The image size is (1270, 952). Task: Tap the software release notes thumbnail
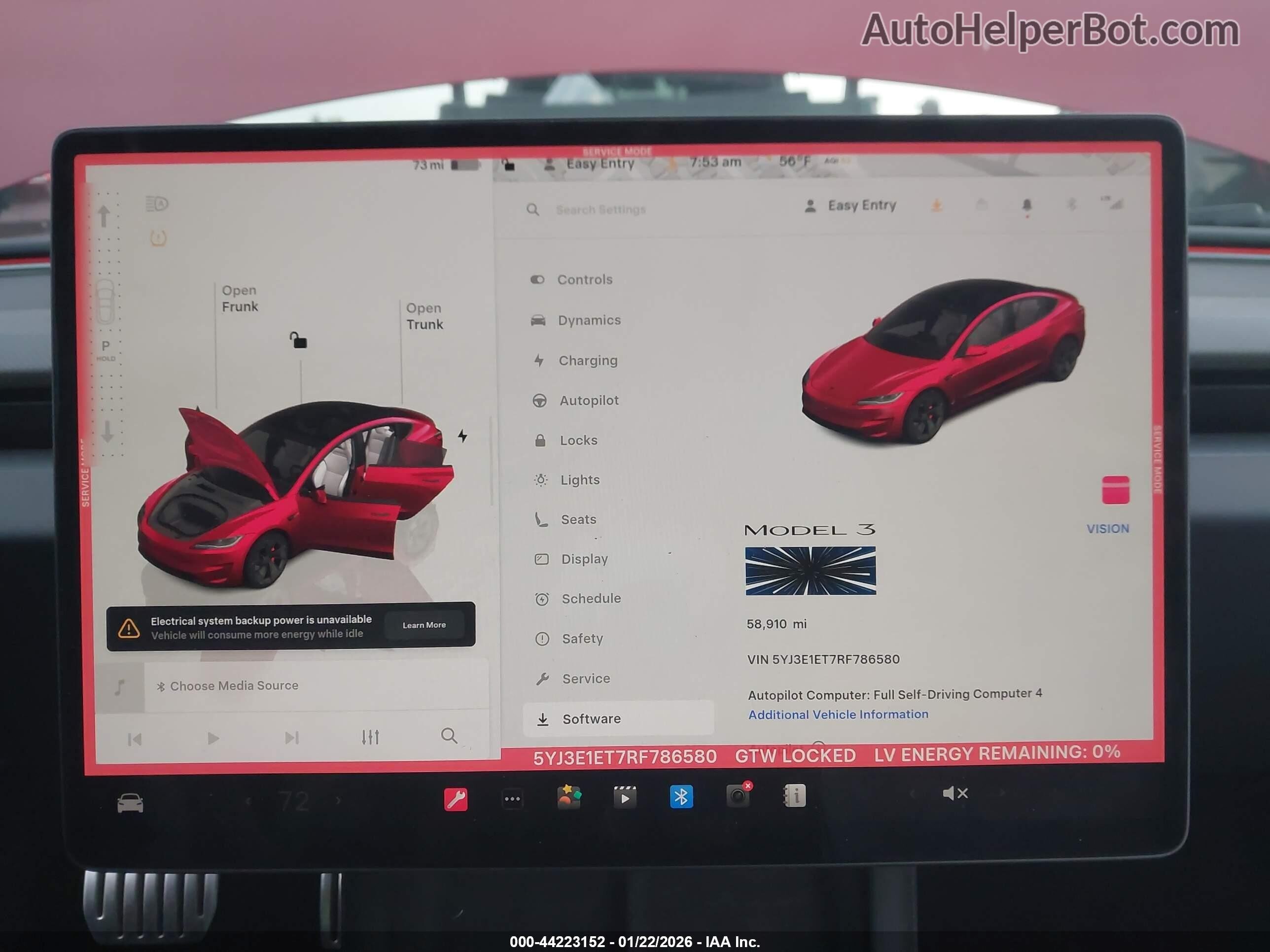click(810, 571)
